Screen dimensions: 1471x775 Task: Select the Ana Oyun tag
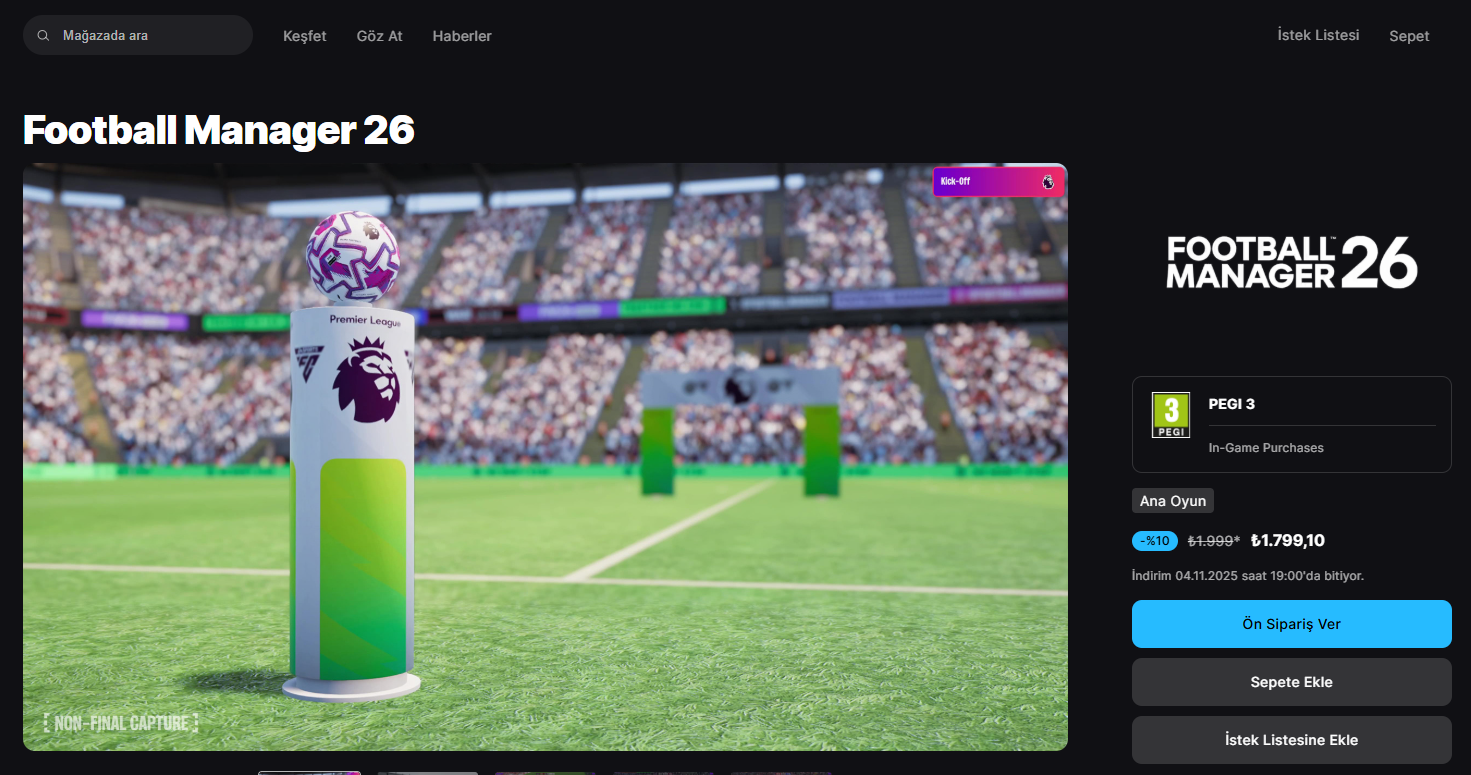click(1173, 501)
